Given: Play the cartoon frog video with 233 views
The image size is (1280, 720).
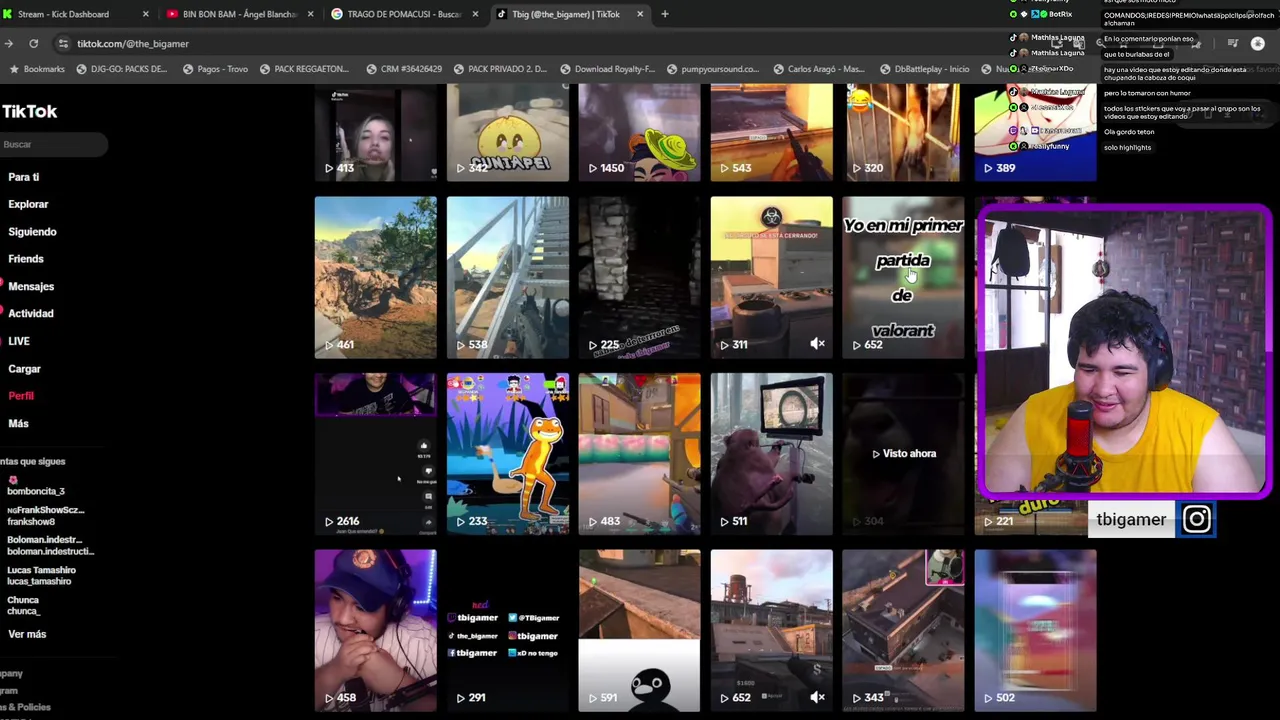Looking at the screenshot, I should point(507,454).
